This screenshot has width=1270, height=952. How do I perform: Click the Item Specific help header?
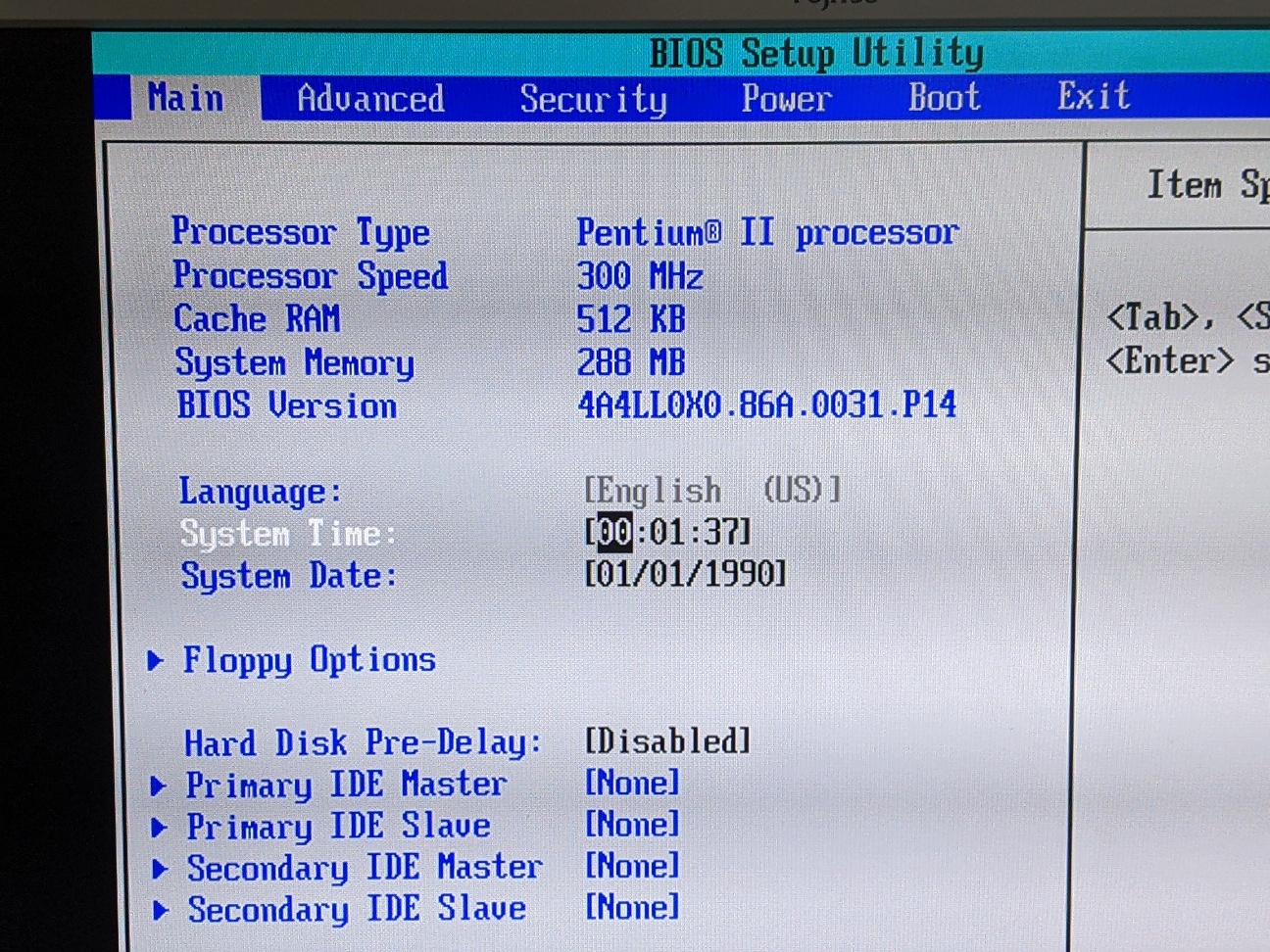(1208, 184)
